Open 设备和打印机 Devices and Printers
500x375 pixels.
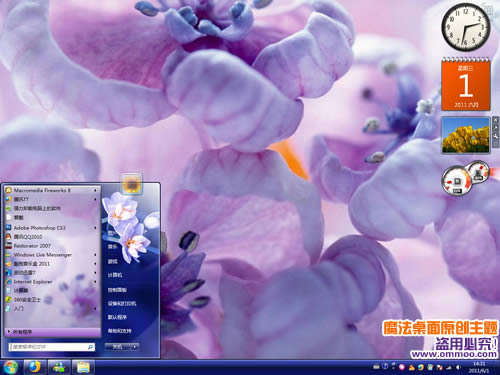coord(122,303)
